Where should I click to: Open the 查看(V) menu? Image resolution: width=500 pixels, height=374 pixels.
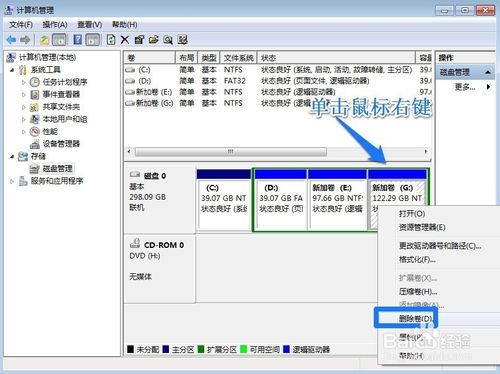pos(89,25)
